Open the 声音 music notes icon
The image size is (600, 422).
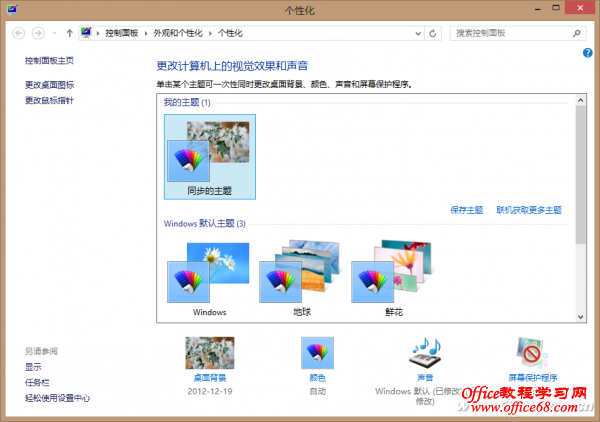click(x=425, y=353)
